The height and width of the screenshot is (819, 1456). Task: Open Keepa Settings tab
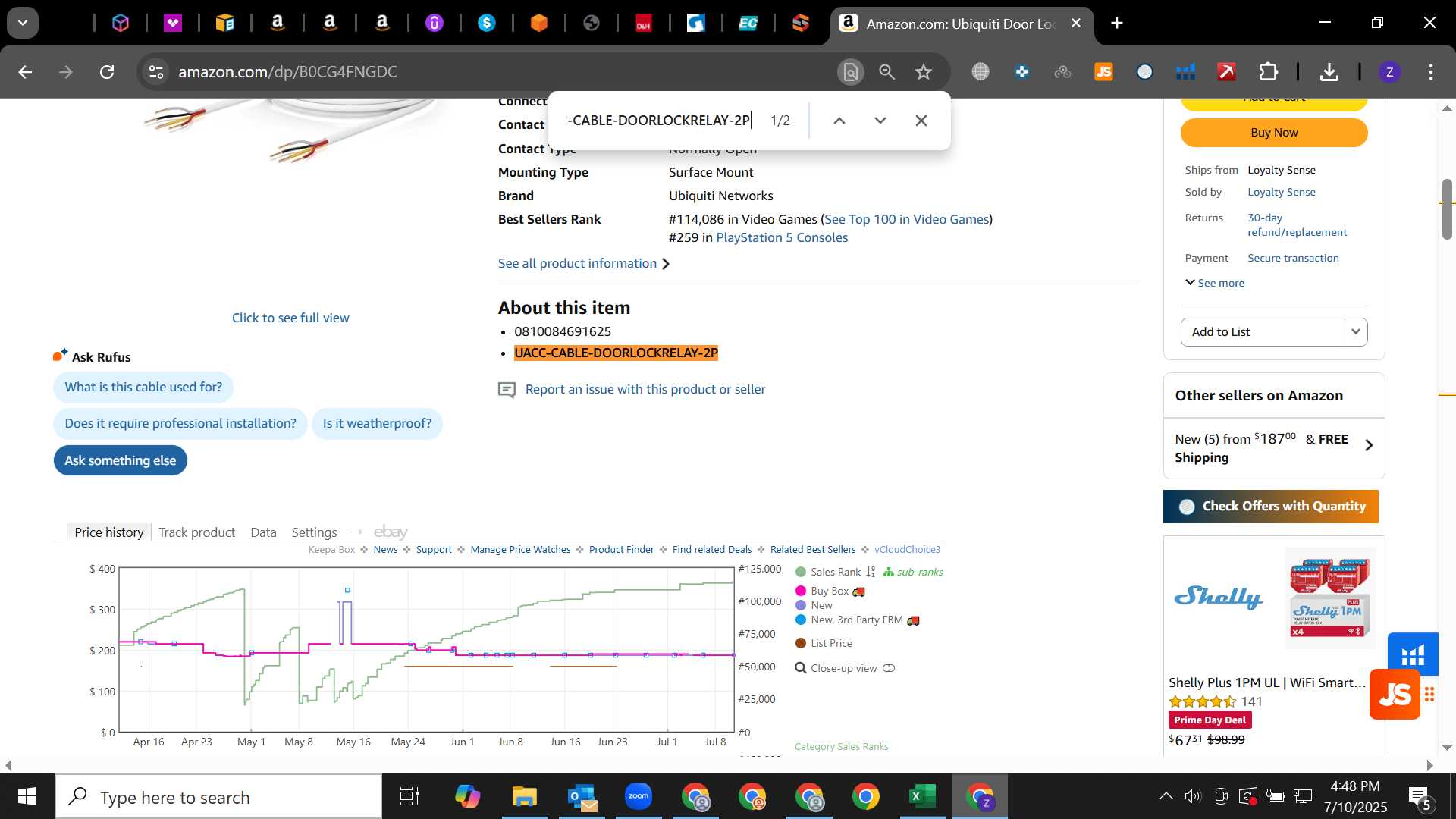click(x=314, y=532)
